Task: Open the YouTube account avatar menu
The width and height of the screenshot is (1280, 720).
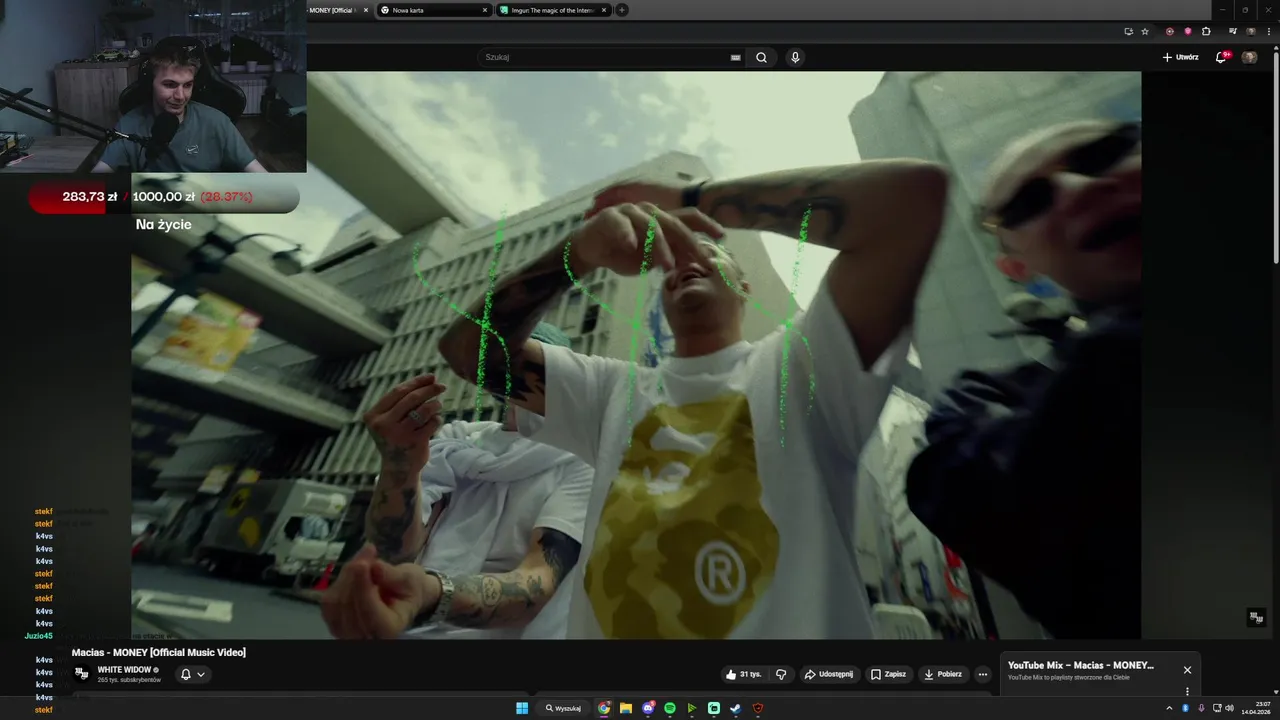Action: click(x=1249, y=57)
